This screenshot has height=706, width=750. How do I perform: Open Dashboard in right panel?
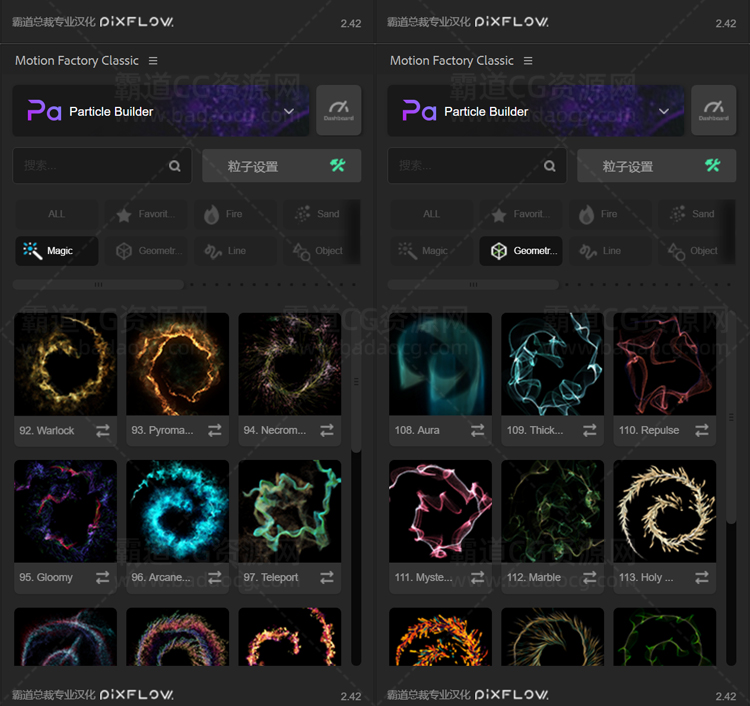[714, 110]
